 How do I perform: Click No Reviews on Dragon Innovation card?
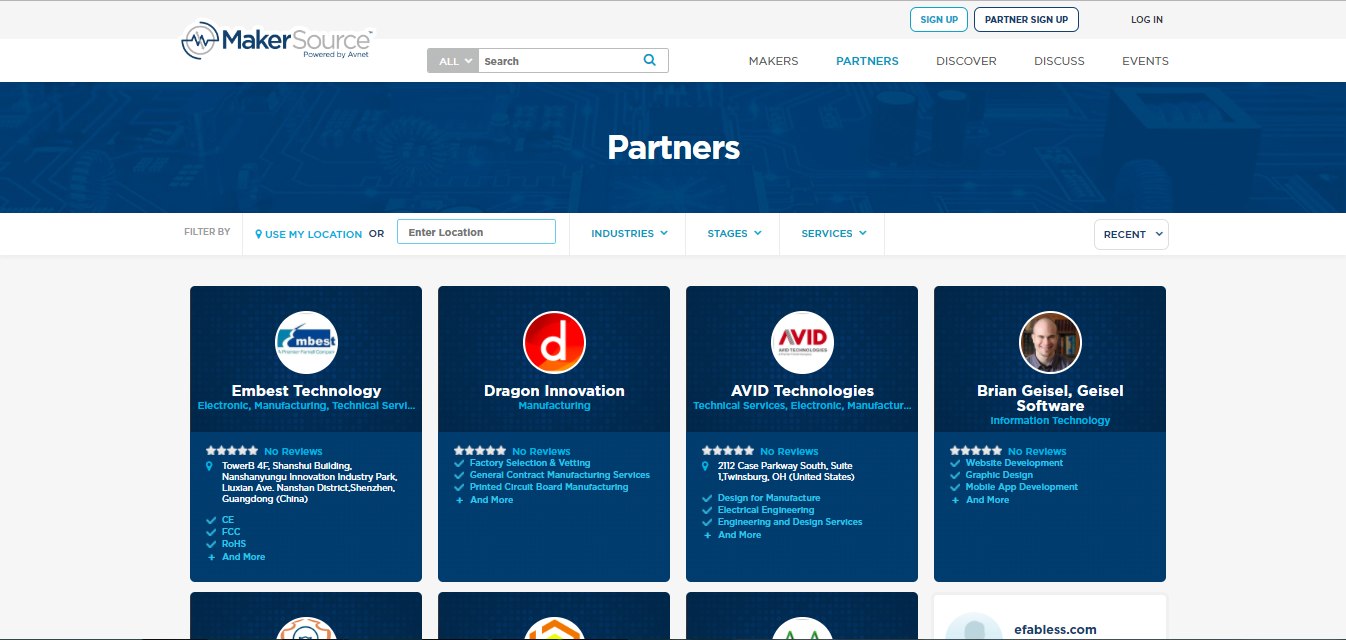tap(541, 452)
